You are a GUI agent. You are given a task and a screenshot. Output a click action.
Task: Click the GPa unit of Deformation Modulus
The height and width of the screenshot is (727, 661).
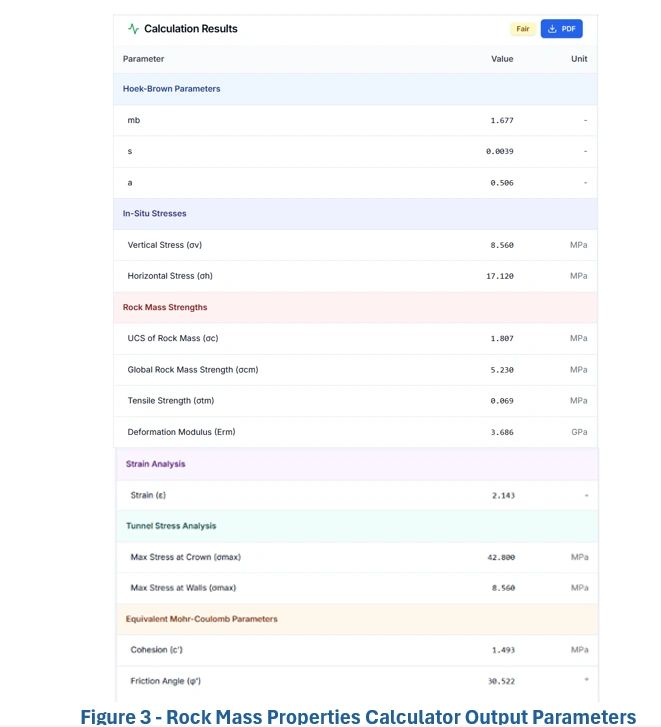point(579,432)
